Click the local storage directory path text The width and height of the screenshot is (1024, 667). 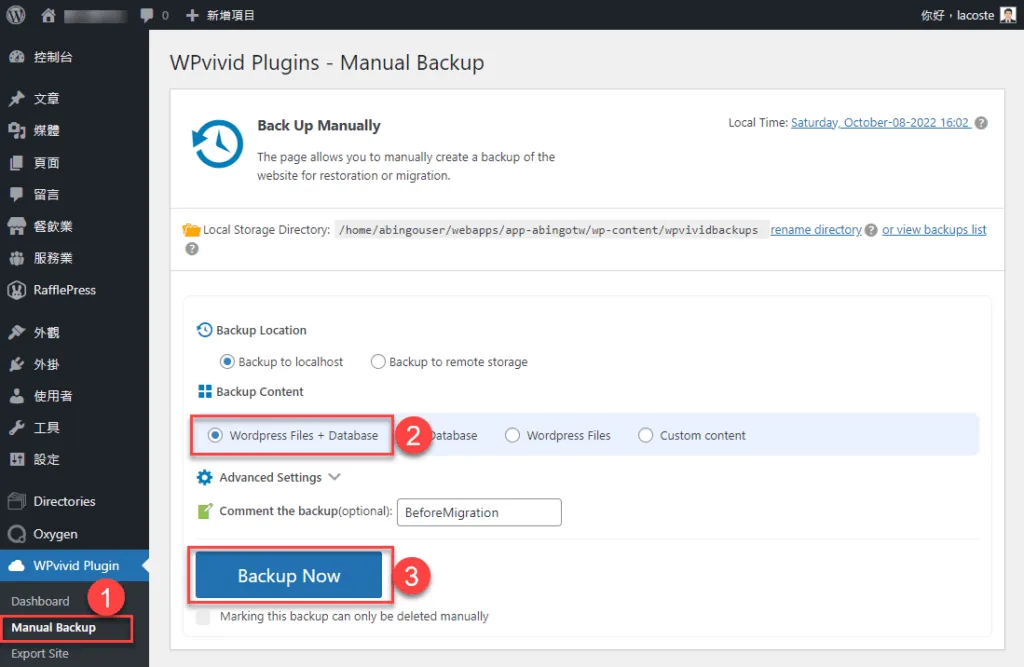click(x=549, y=230)
